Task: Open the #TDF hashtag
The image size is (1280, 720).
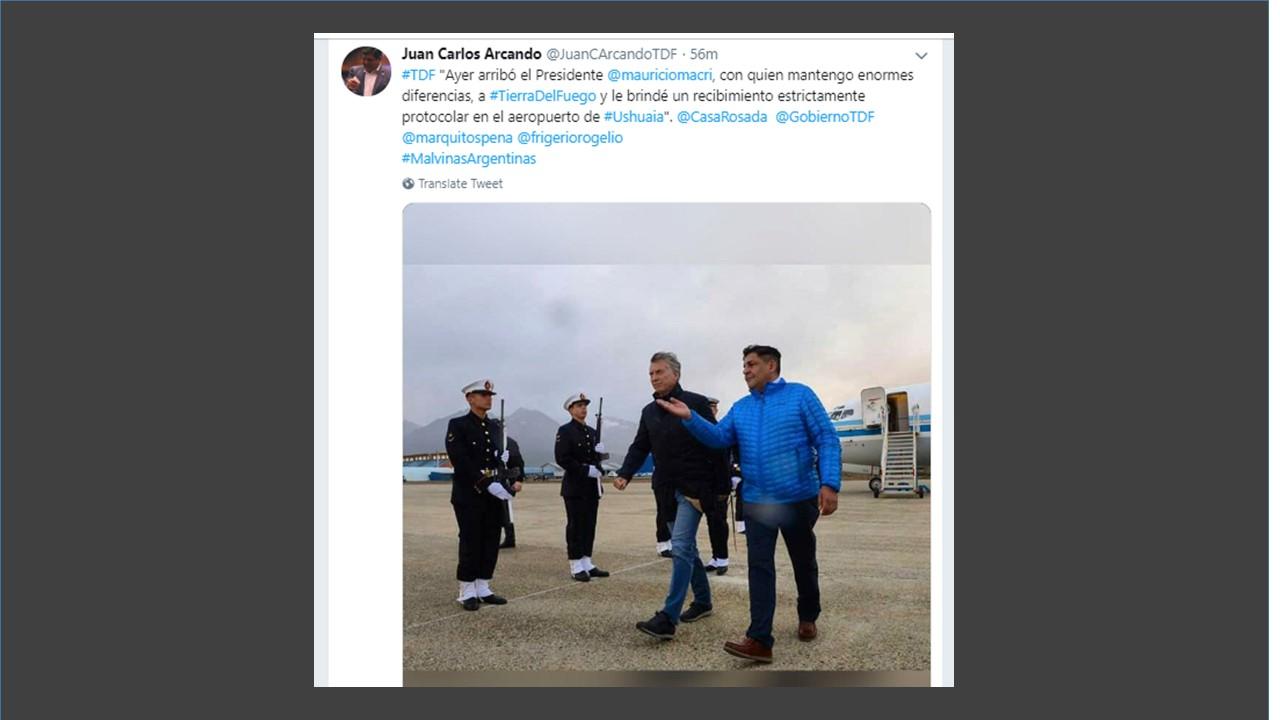Action: tap(418, 75)
